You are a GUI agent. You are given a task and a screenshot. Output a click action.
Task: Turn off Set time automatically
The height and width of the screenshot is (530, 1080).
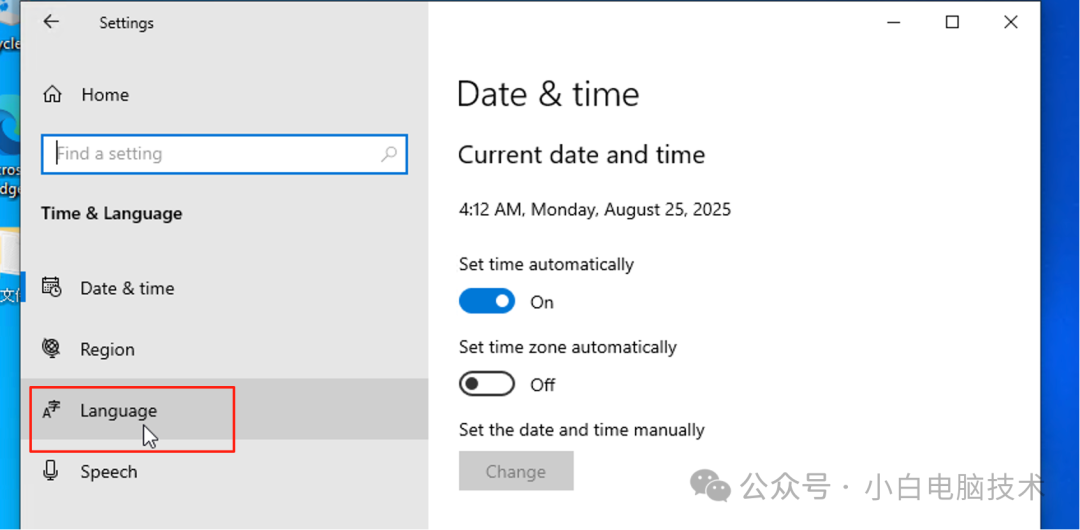pyautogui.click(x=487, y=301)
